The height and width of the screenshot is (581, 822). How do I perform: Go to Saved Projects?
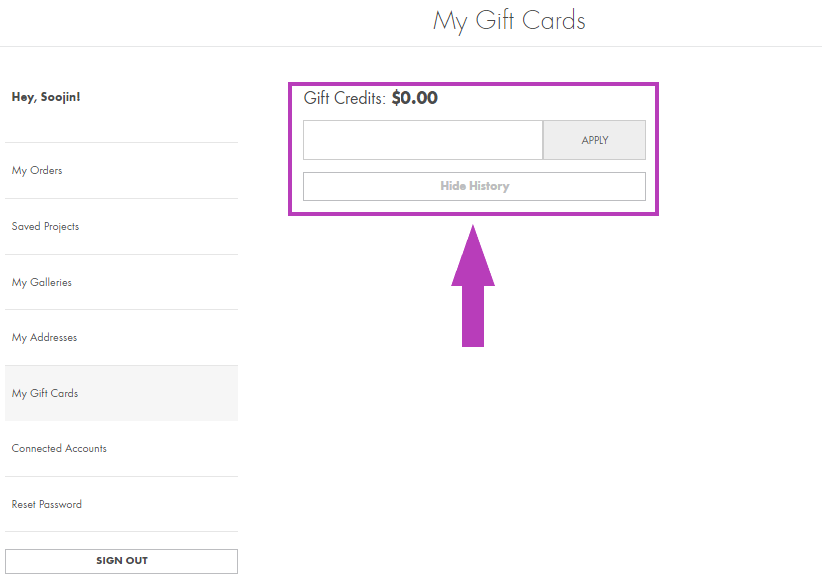tap(45, 227)
